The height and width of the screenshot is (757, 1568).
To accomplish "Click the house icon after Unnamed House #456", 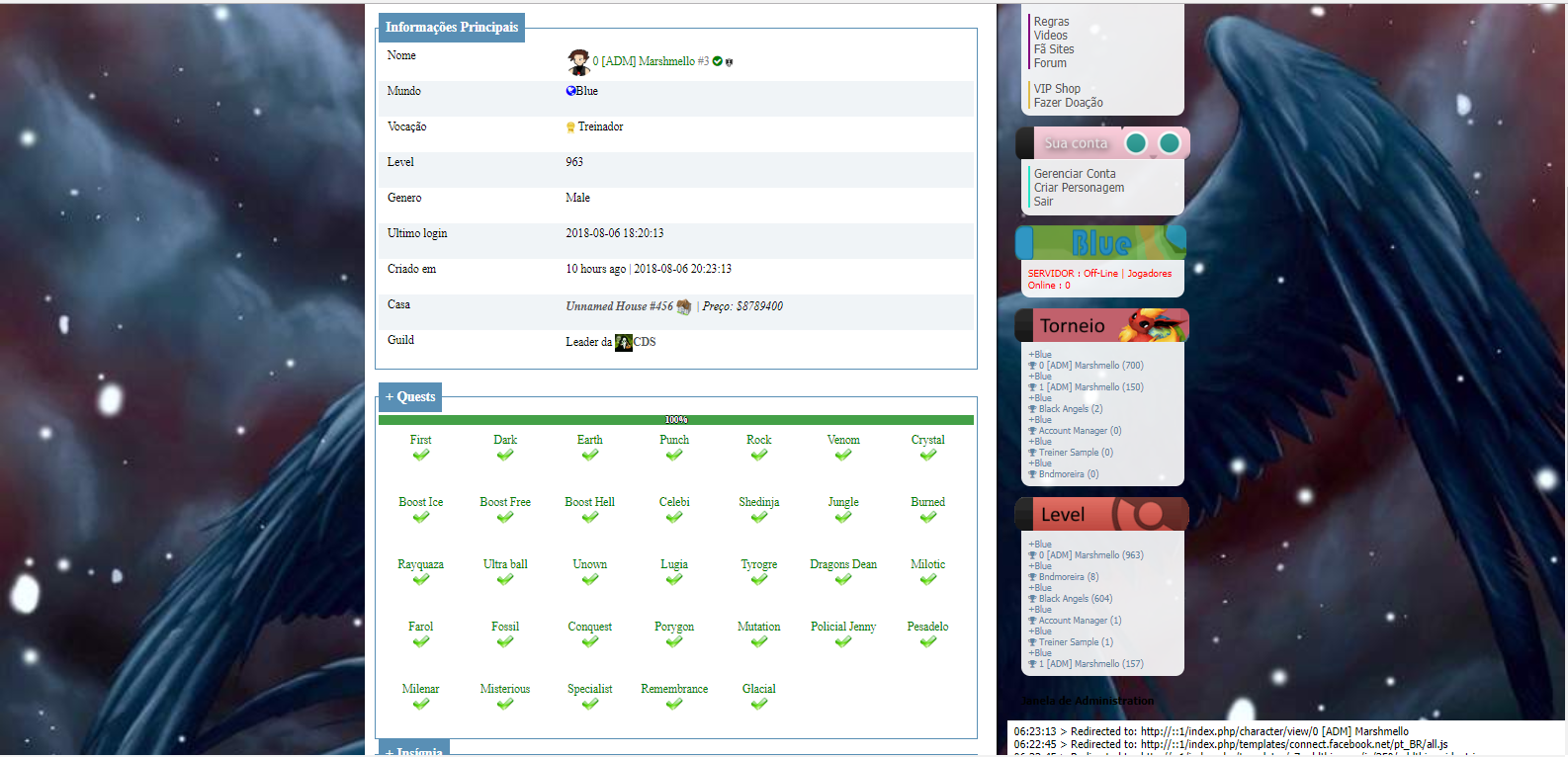I will [x=683, y=306].
